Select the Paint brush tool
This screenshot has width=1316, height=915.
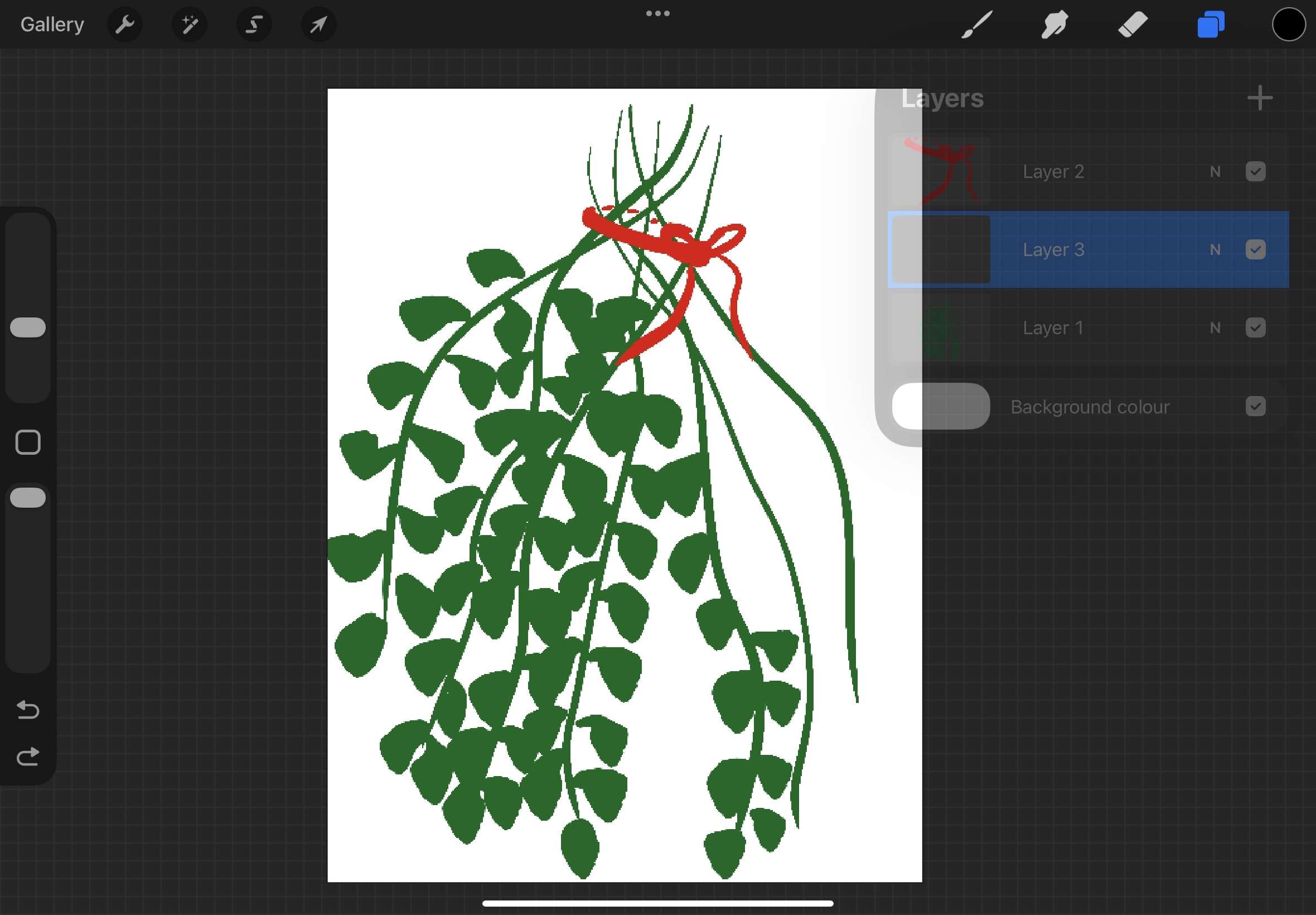pyautogui.click(x=976, y=25)
